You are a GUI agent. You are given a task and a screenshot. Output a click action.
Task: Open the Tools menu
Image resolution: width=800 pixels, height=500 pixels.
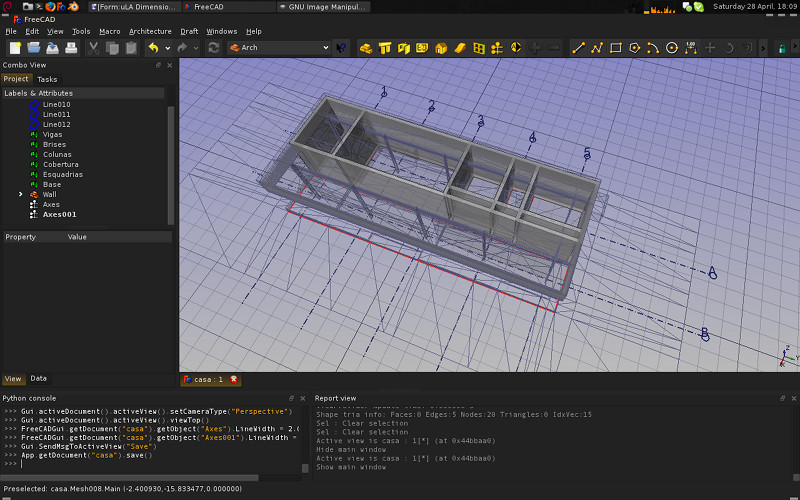(x=81, y=31)
